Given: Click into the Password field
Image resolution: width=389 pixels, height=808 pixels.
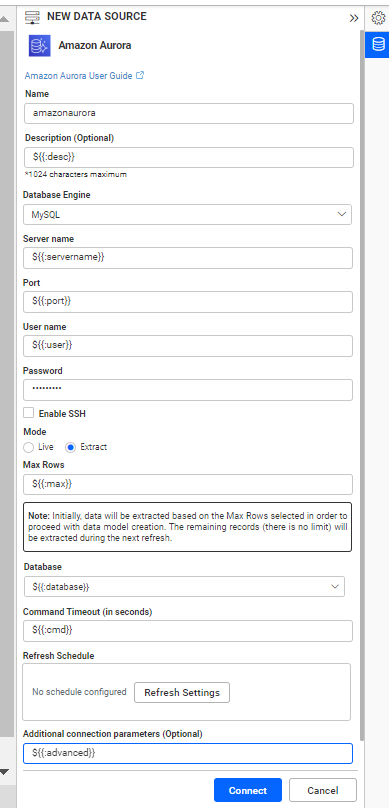Looking at the screenshot, I should click(x=188, y=390).
